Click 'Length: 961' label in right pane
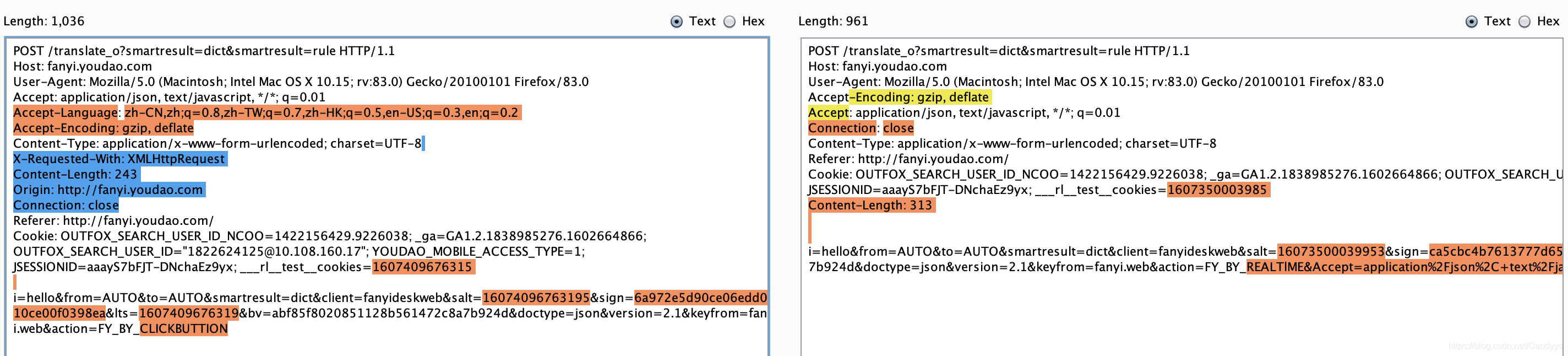The width and height of the screenshot is (1568, 356). (x=832, y=21)
